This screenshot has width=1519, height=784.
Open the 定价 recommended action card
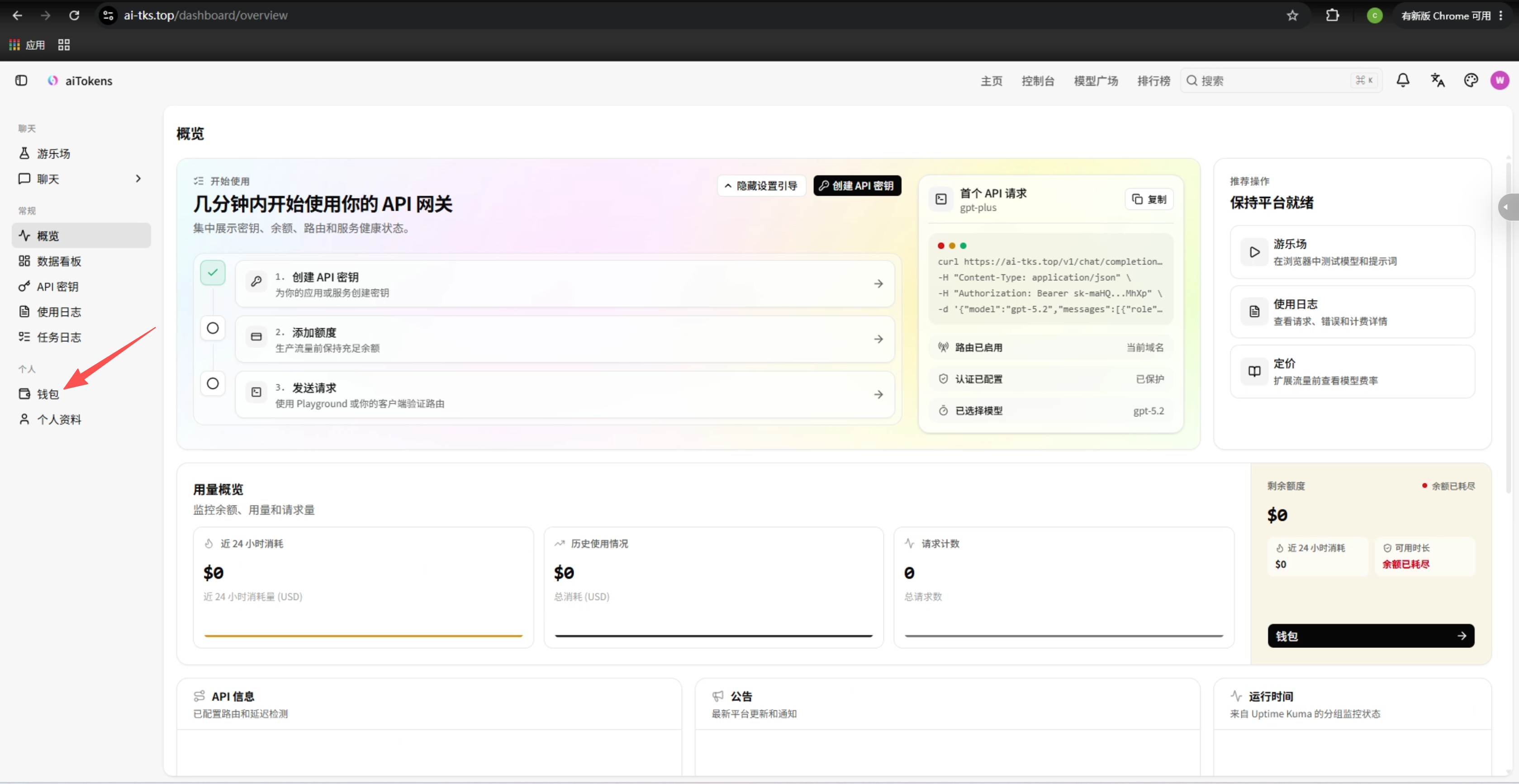[x=1352, y=371]
